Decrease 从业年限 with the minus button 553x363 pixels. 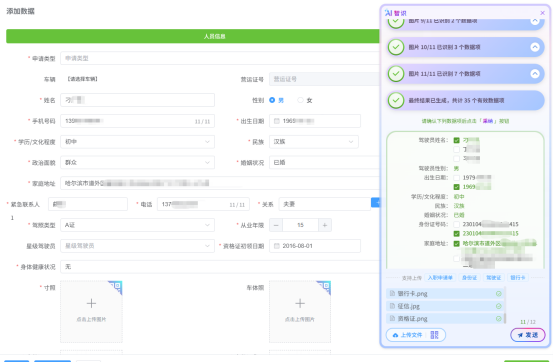point(276,225)
